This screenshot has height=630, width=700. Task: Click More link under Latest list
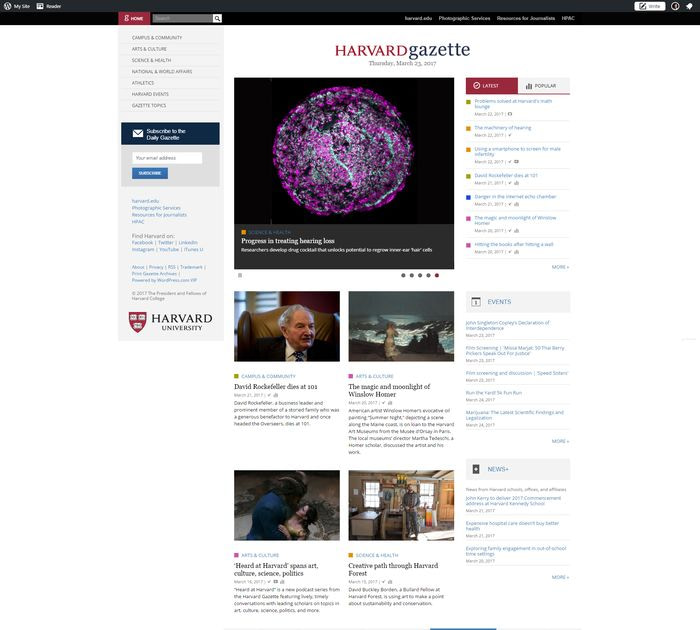560,267
